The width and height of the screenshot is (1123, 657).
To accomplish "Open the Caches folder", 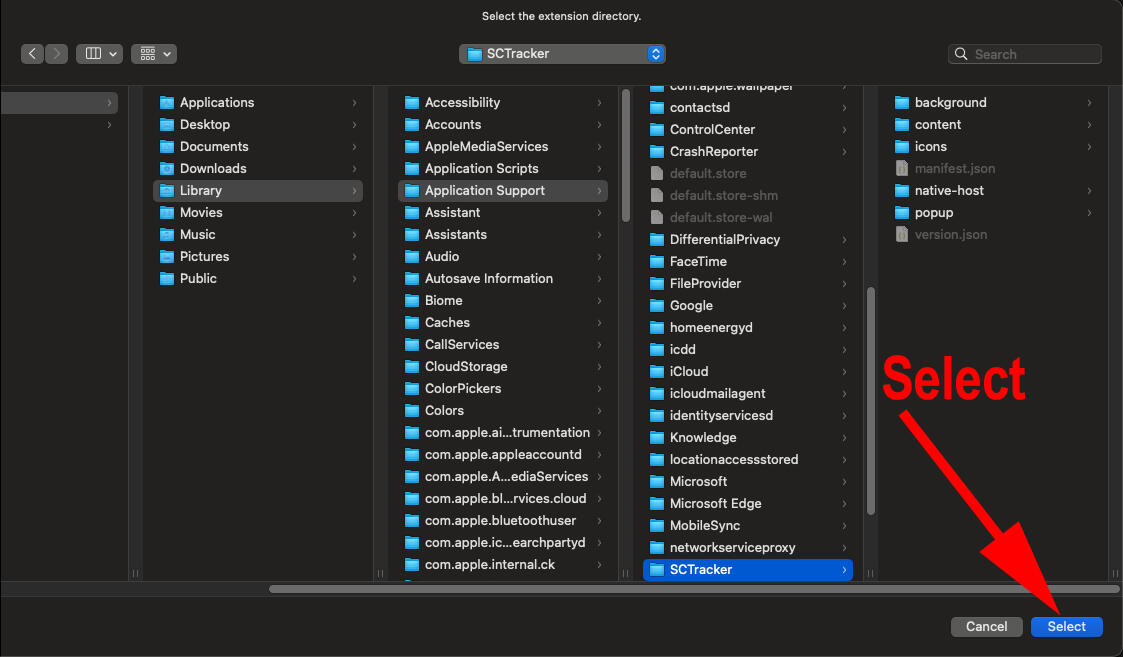I will [x=447, y=323].
